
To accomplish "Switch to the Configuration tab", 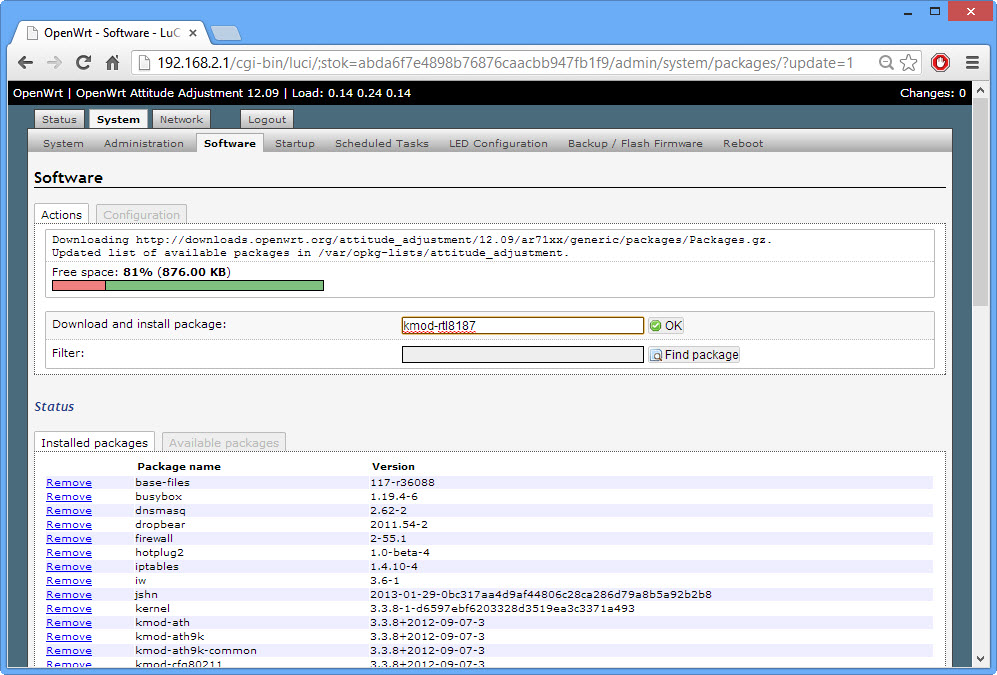I will [x=141, y=214].
